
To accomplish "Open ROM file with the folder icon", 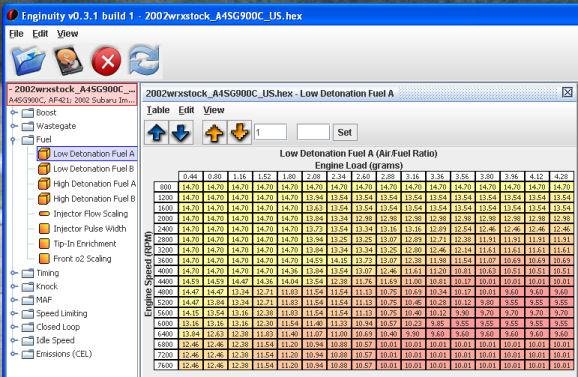I will tap(28, 60).
